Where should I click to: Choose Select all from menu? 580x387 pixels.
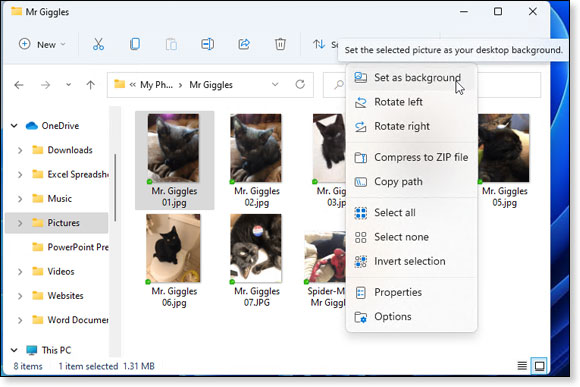[412, 213]
